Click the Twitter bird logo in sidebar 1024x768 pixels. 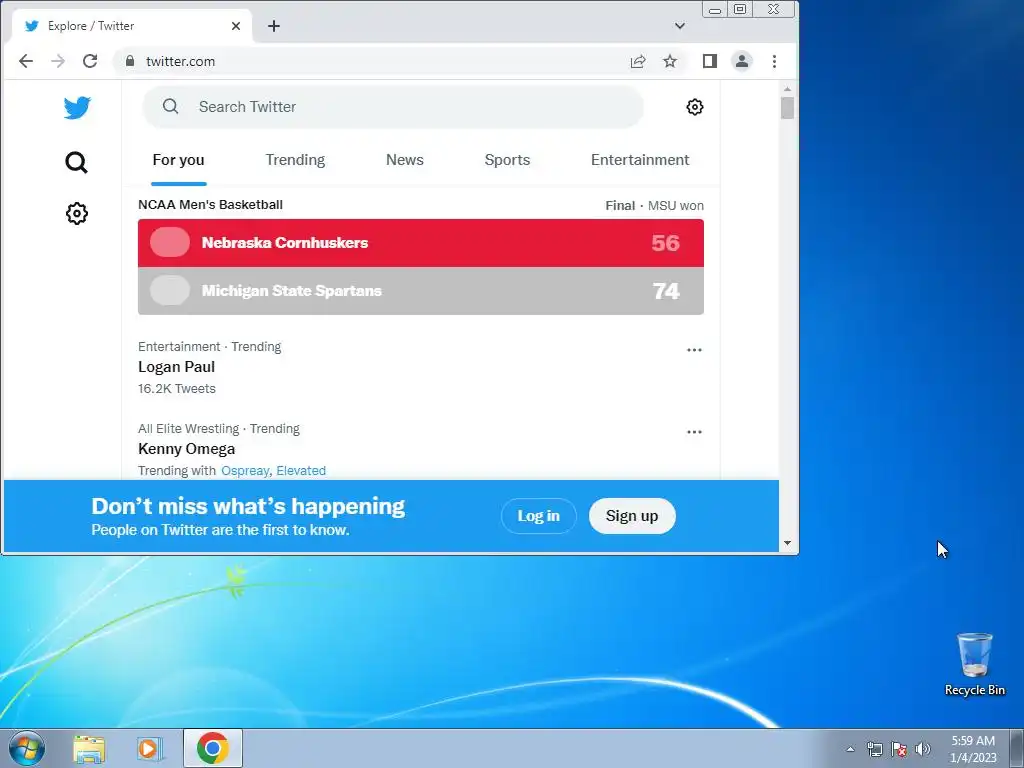pos(77,108)
